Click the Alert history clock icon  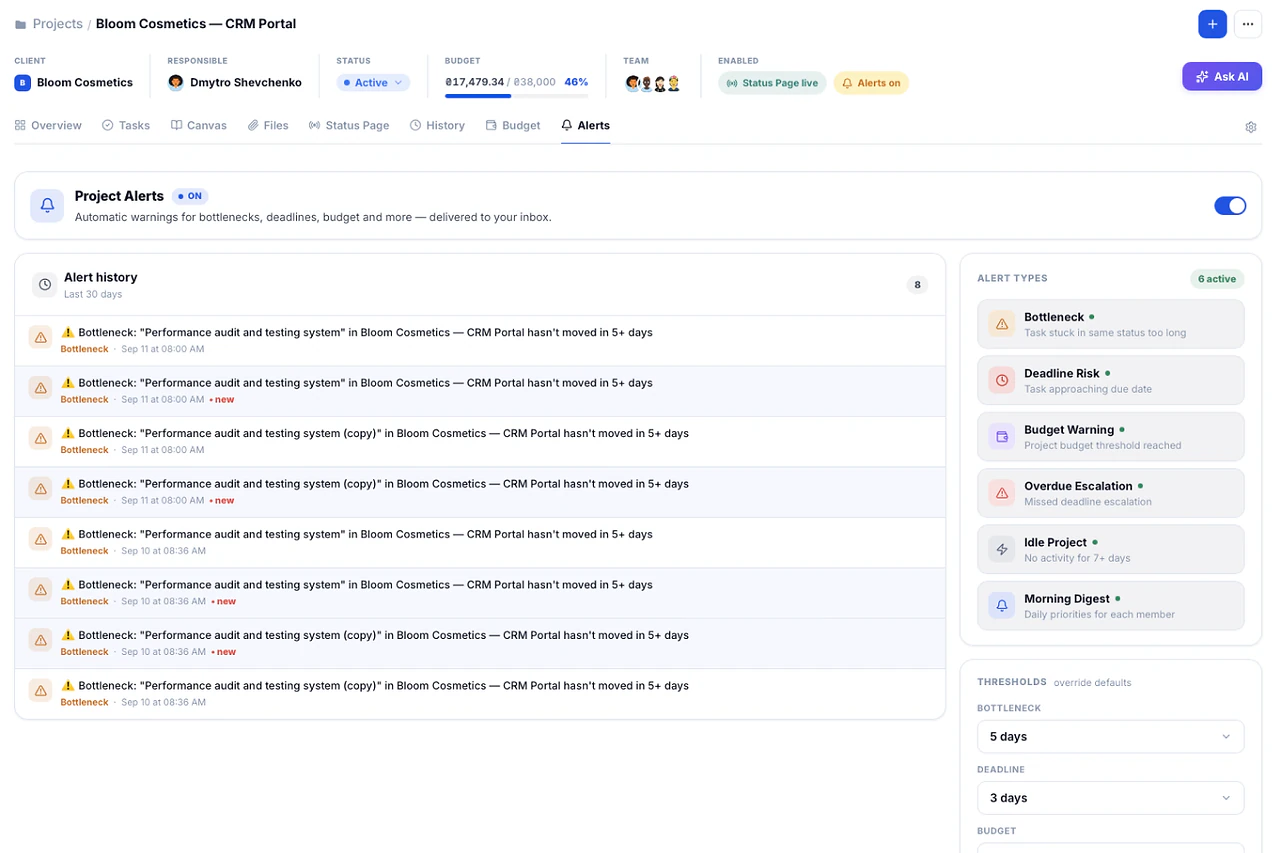click(45, 285)
